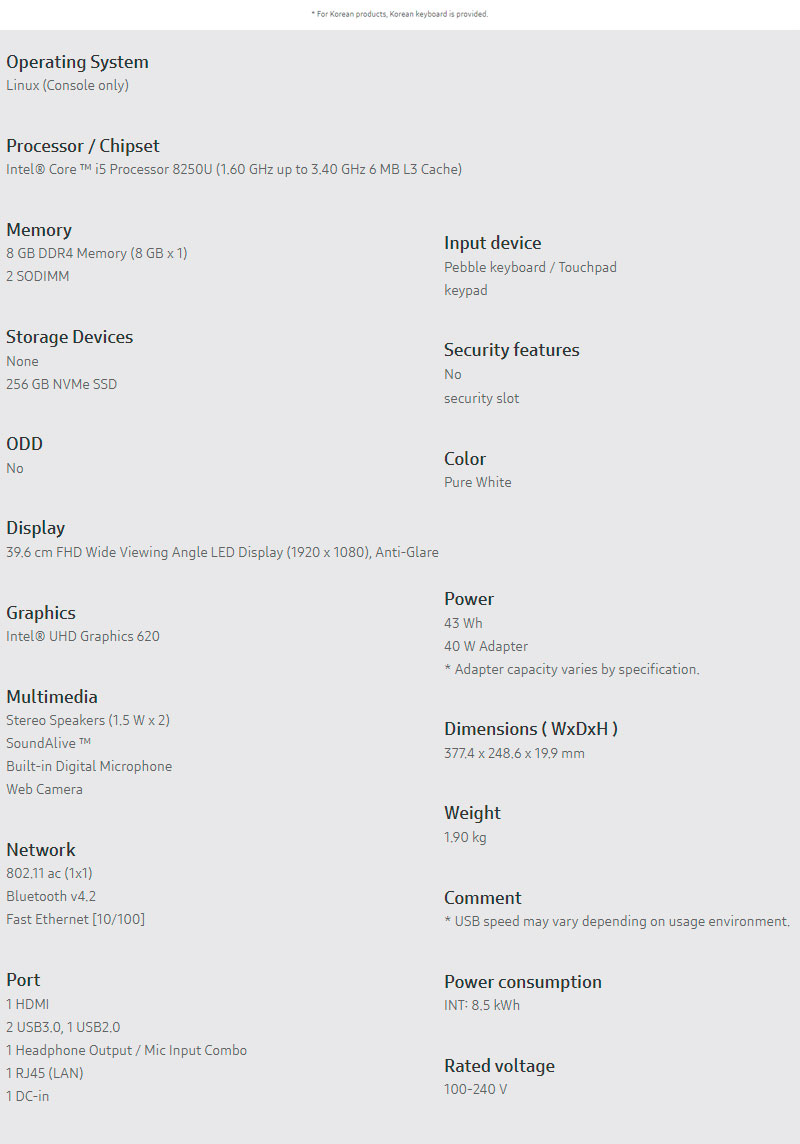Click the Memory section heading
This screenshot has height=1144, width=800.
click(39, 230)
